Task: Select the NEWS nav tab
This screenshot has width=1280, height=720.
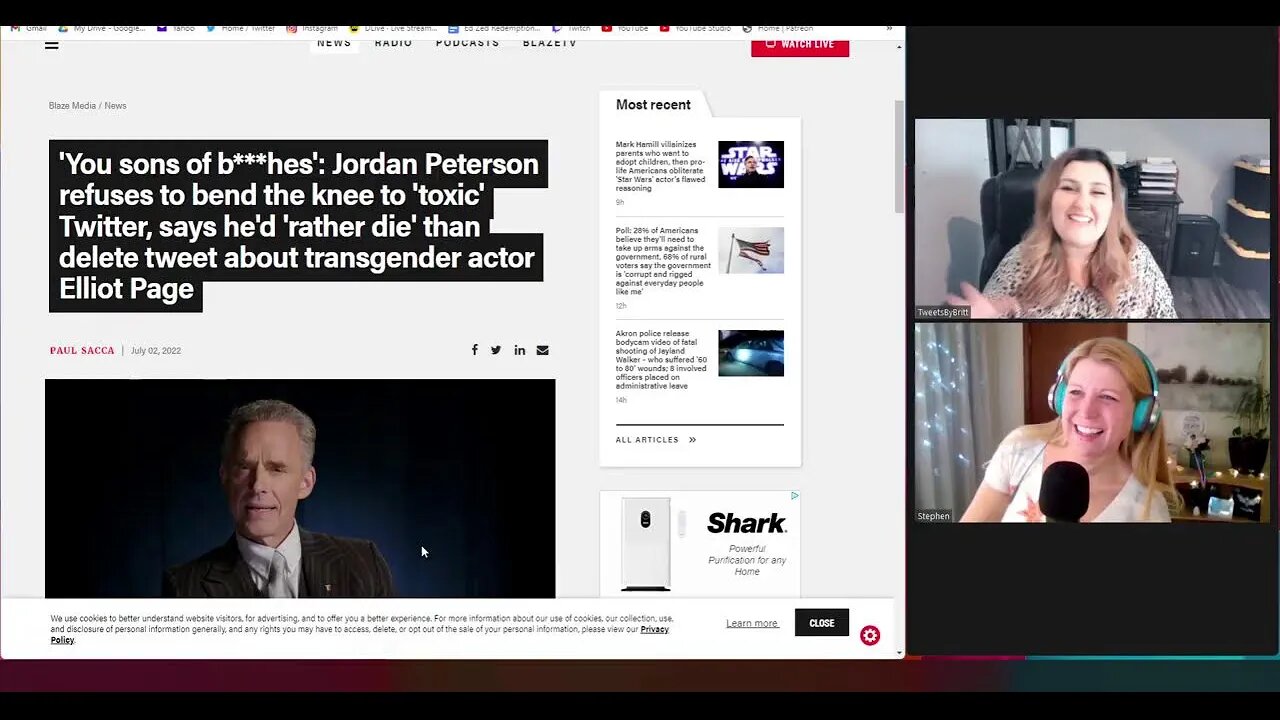Action: click(334, 43)
